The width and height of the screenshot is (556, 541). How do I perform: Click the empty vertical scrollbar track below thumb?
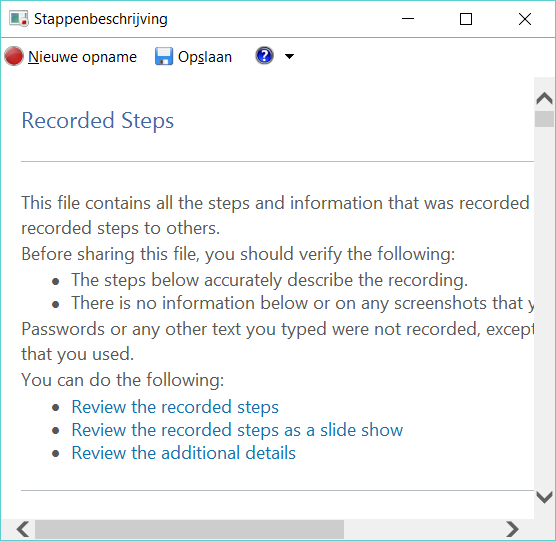544,307
